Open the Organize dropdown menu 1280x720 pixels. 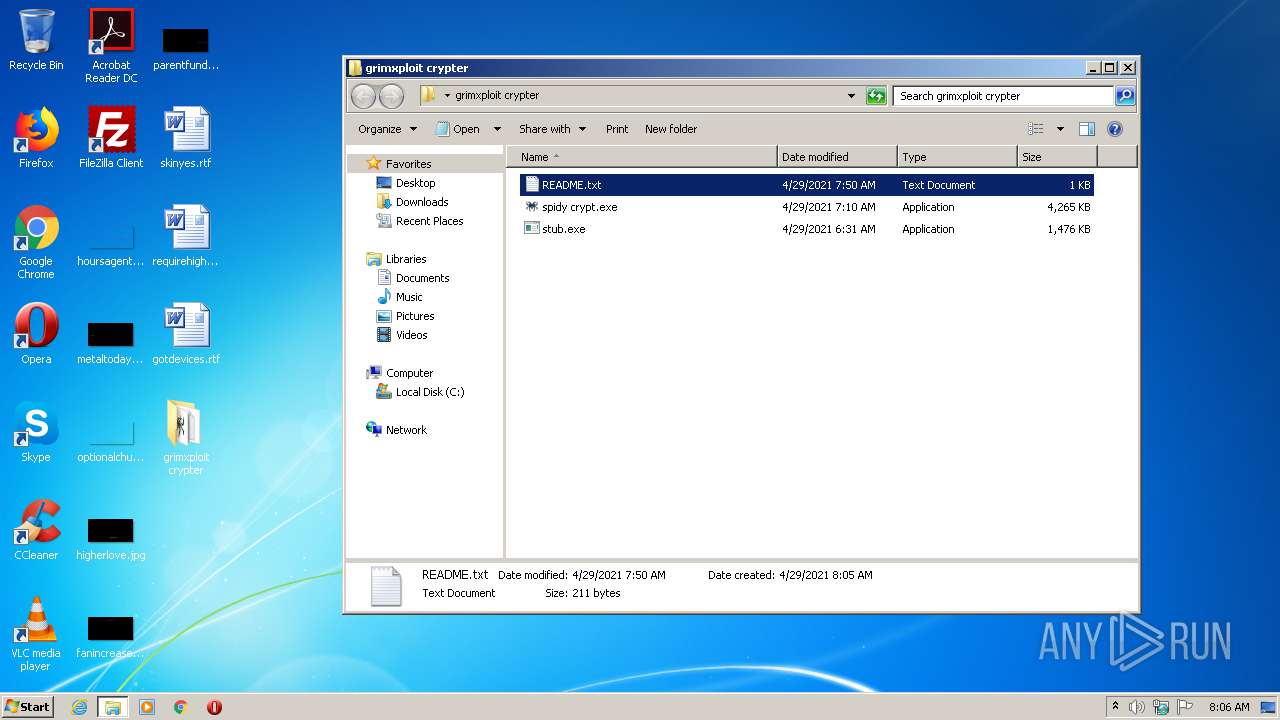click(x=387, y=129)
